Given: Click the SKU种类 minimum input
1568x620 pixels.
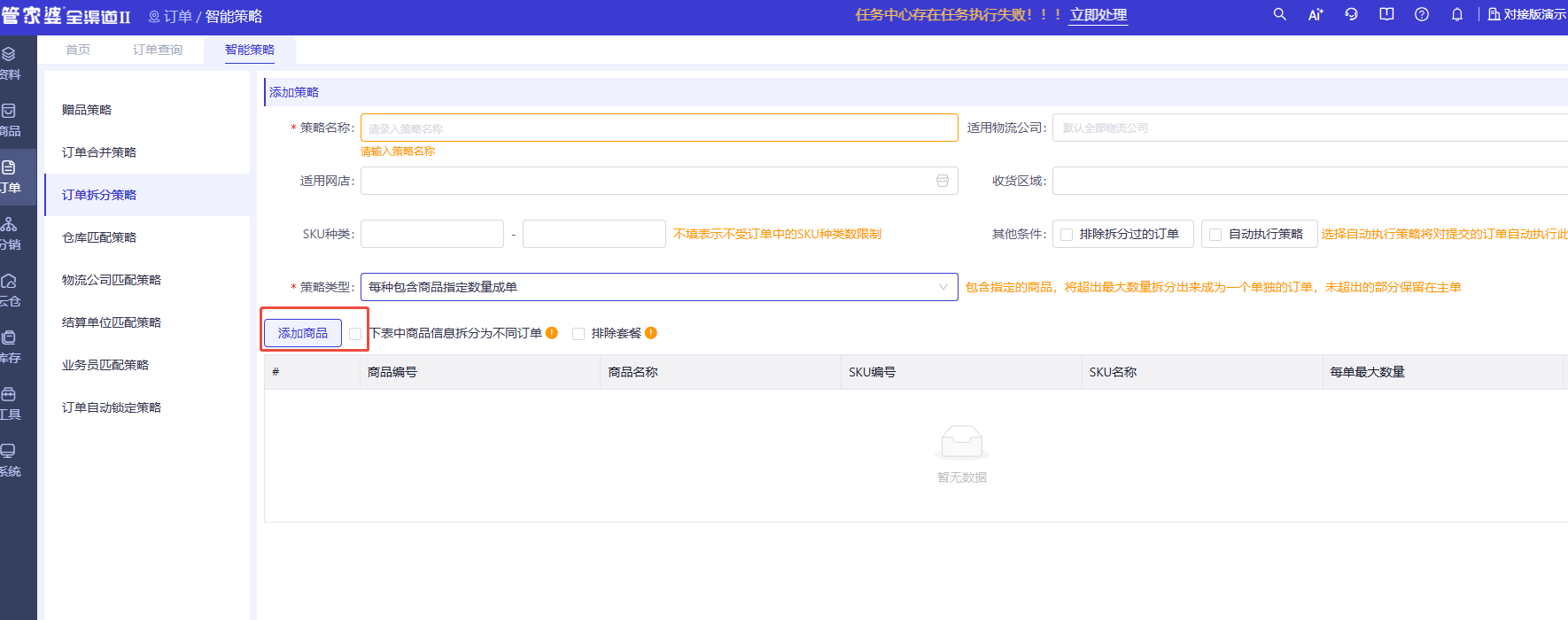Looking at the screenshot, I should (432, 234).
